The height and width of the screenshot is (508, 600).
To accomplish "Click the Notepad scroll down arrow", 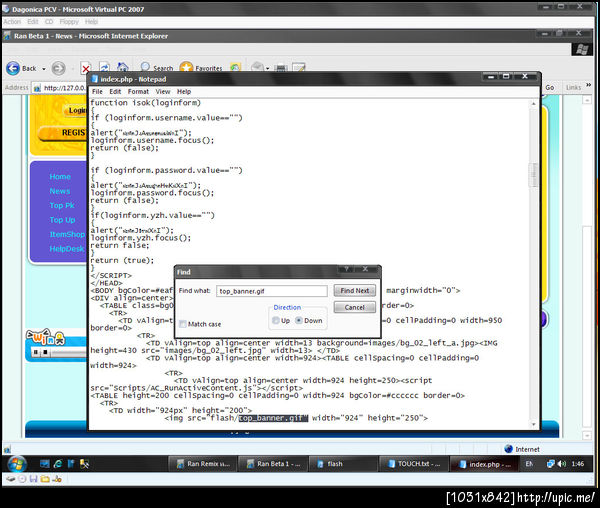I will 533,424.
